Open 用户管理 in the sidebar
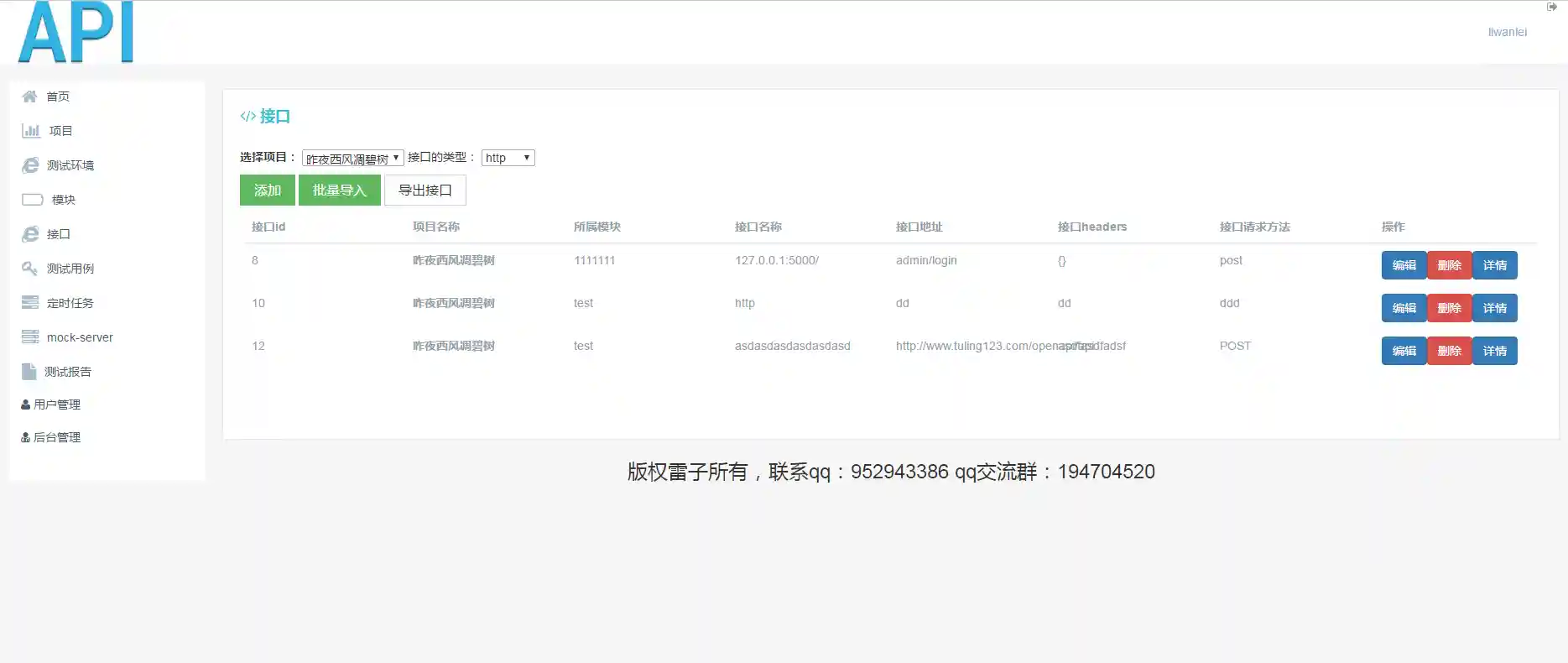The height and width of the screenshot is (663, 1568). (51, 405)
